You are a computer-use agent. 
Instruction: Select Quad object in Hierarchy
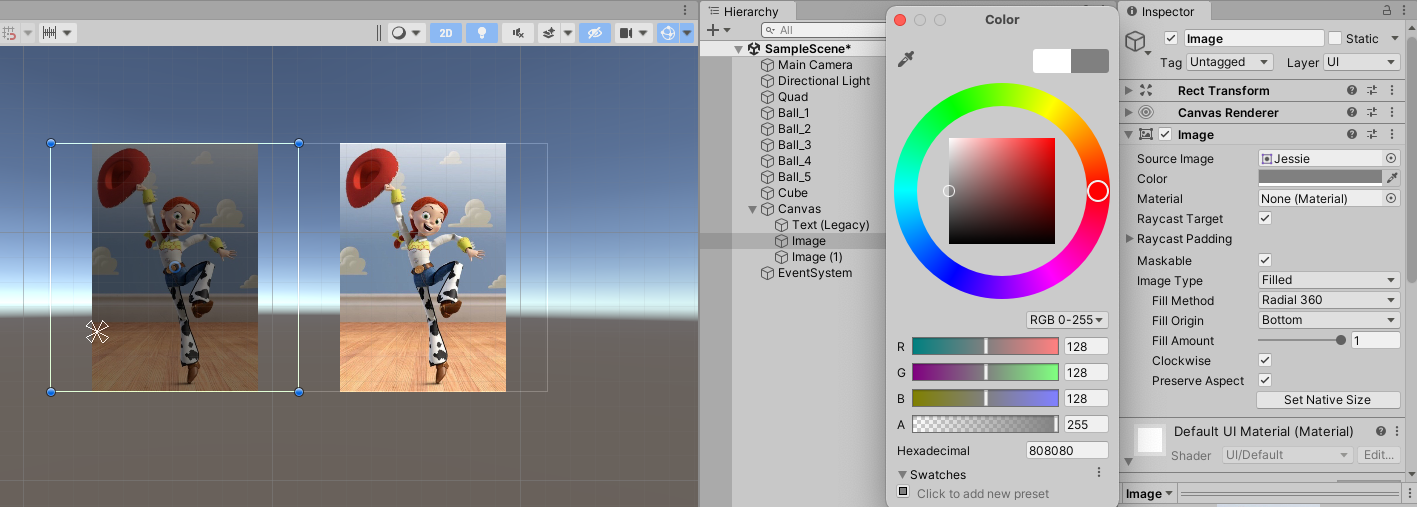[x=793, y=97]
